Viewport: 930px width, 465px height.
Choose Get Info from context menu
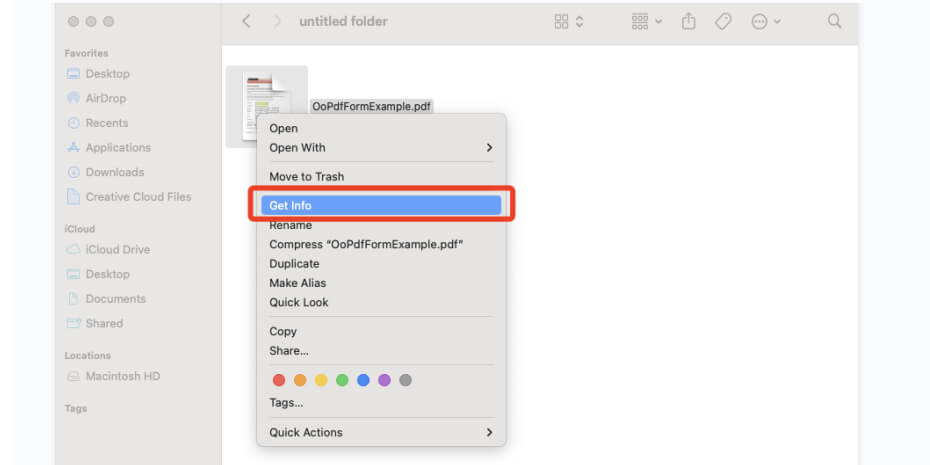pos(380,205)
